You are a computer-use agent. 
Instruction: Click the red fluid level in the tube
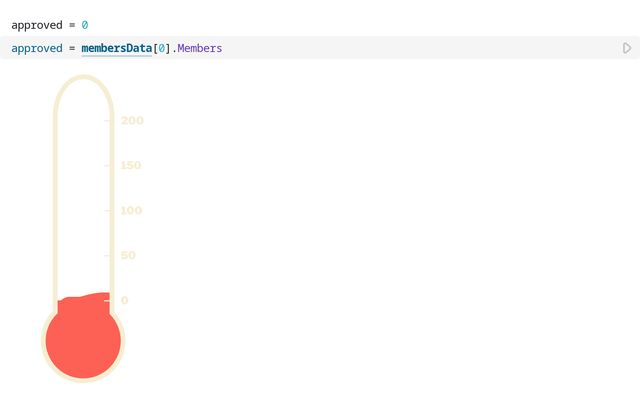tap(84, 302)
